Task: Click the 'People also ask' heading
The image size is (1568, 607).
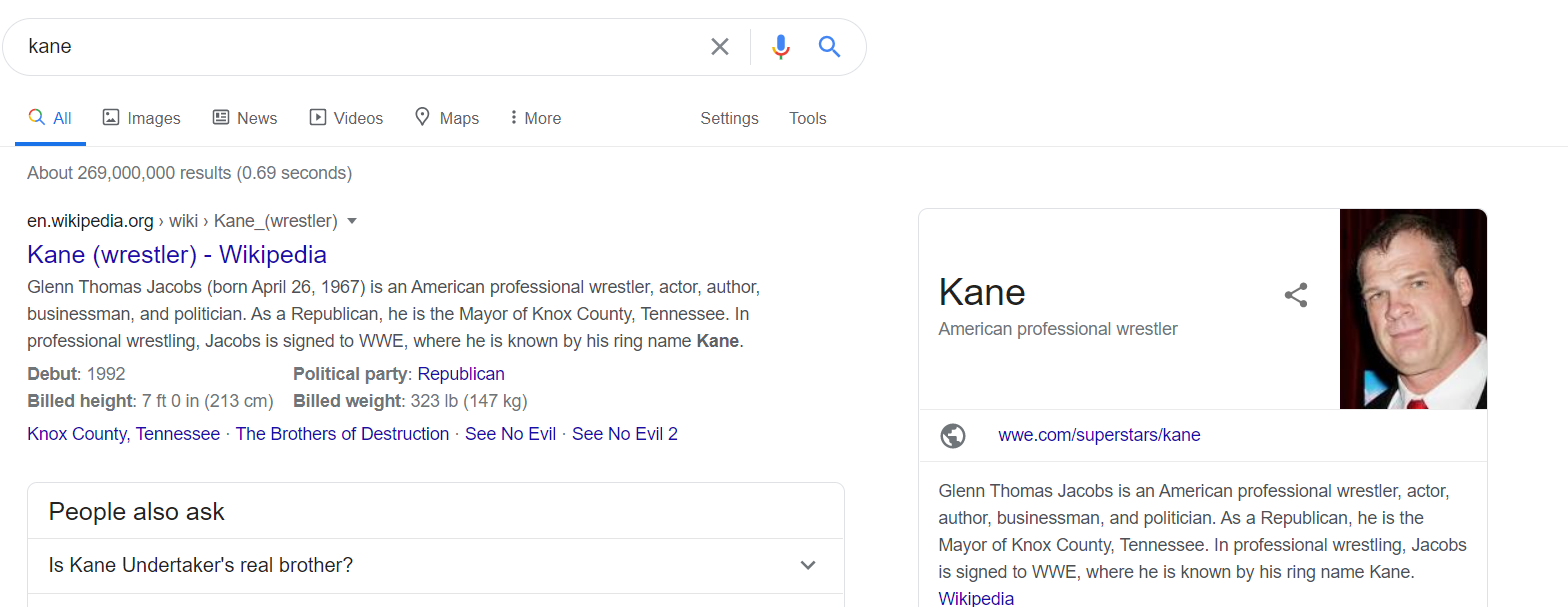Action: point(137,512)
